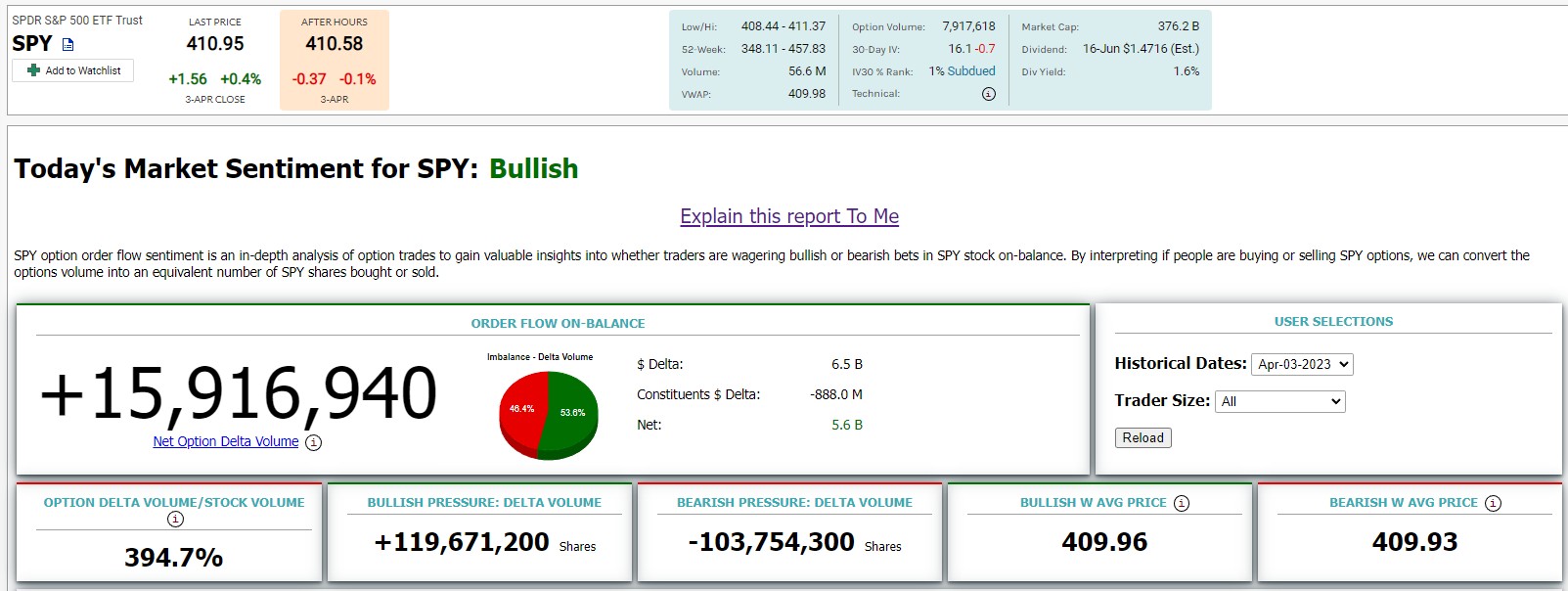Click the Subdued IV30 rank link
The height and width of the screenshot is (591, 1568).
[971, 71]
